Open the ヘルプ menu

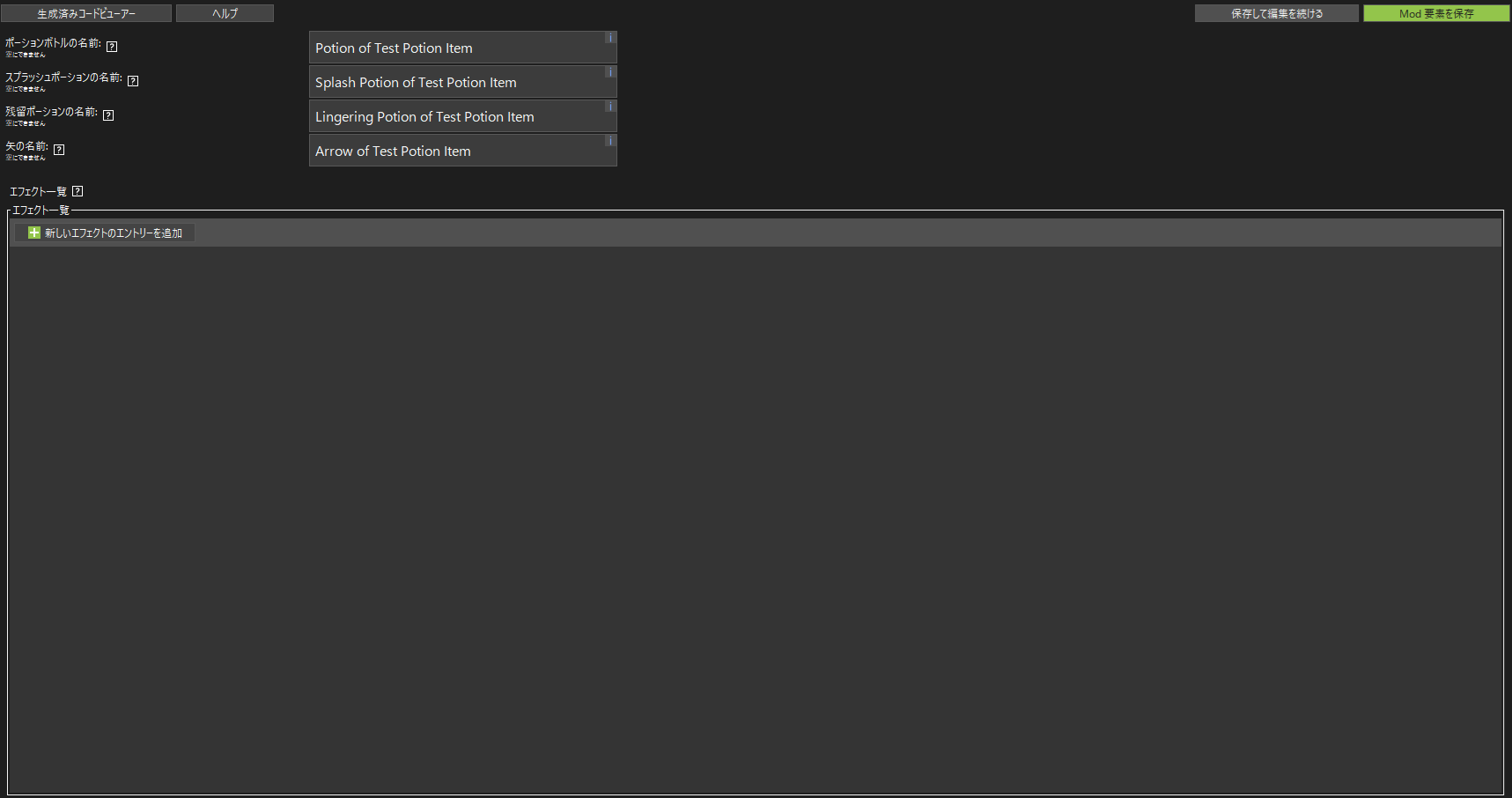225,13
